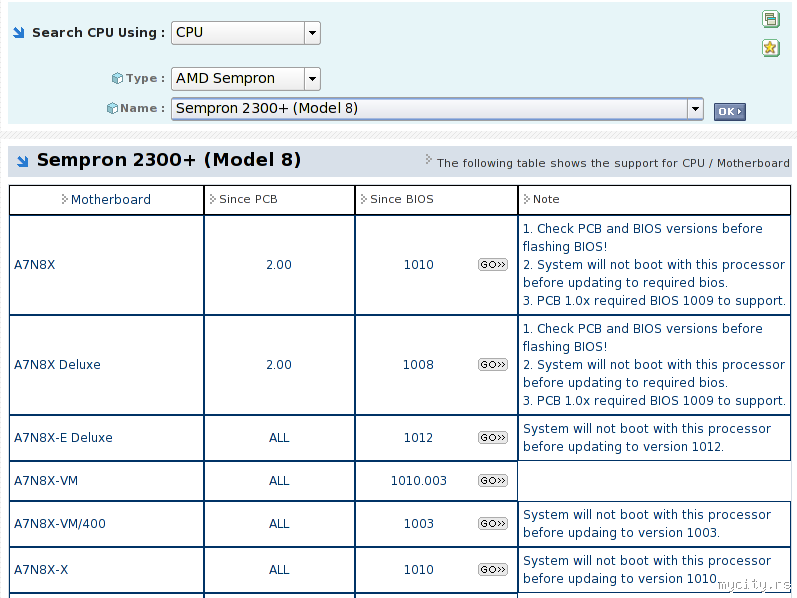Image resolution: width=797 pixels, height=598 pixels.
Task: Click BIOS version 1010.003 for A7N8X-VM
Action: [418, 481]
